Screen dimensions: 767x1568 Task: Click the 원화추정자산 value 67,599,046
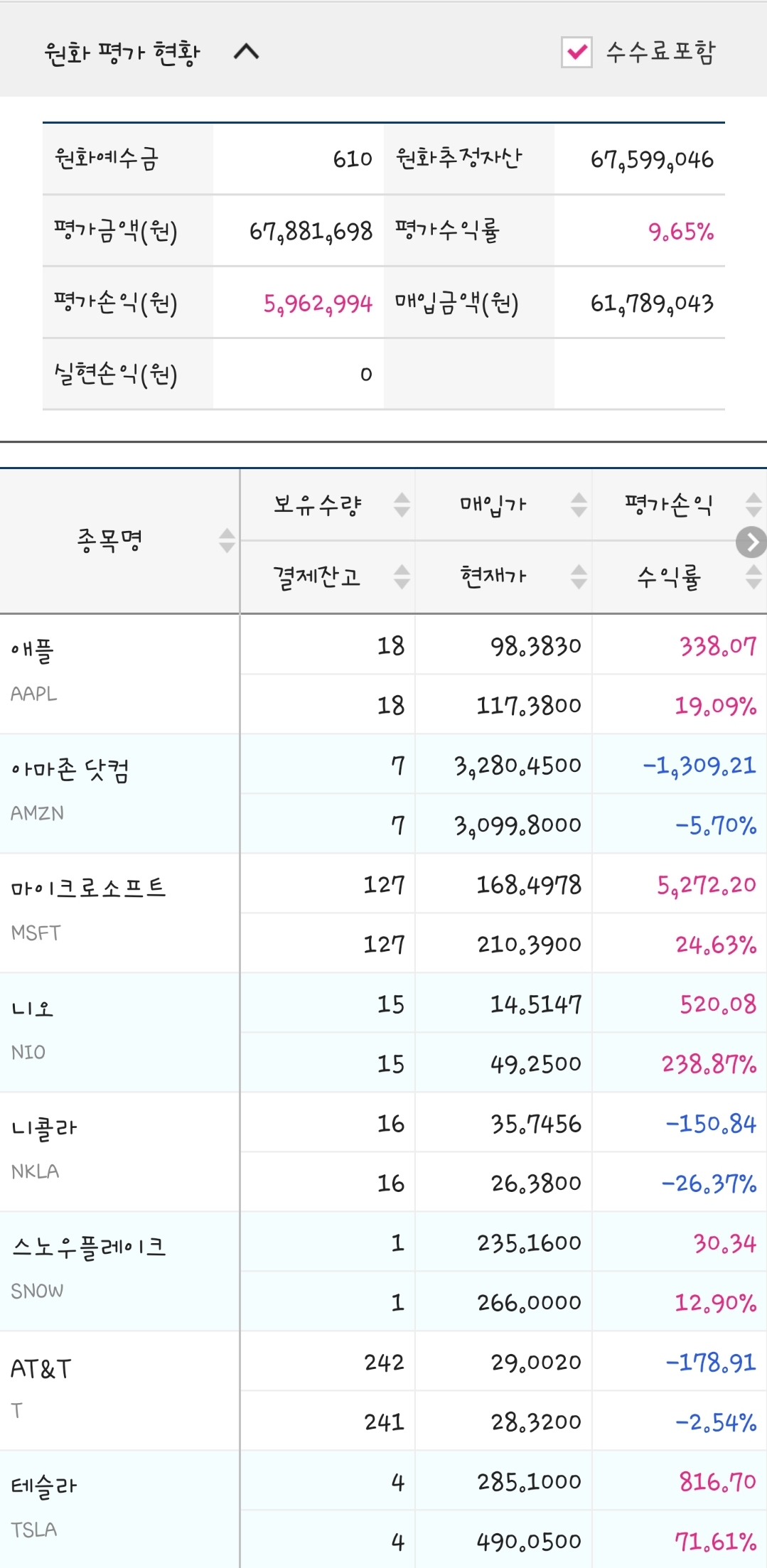(652, 159)
